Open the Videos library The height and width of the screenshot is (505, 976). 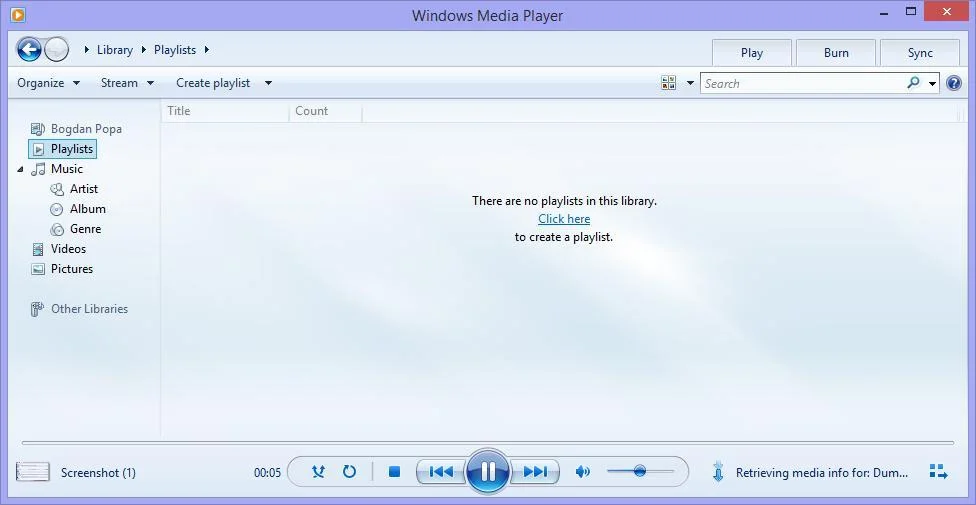68,248
